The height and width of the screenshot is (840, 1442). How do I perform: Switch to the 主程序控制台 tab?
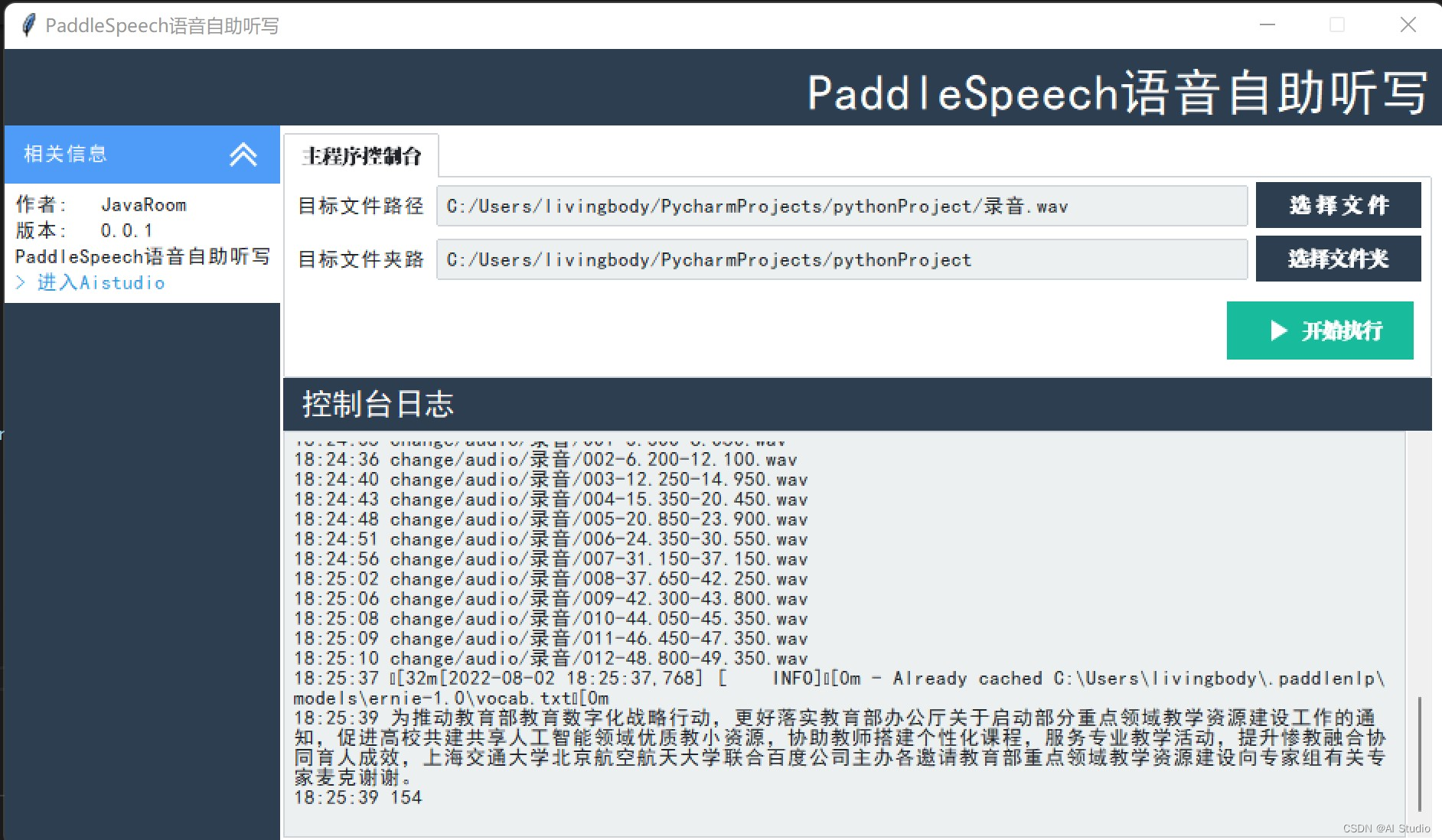pyautogui.click(x=361, y=155)
